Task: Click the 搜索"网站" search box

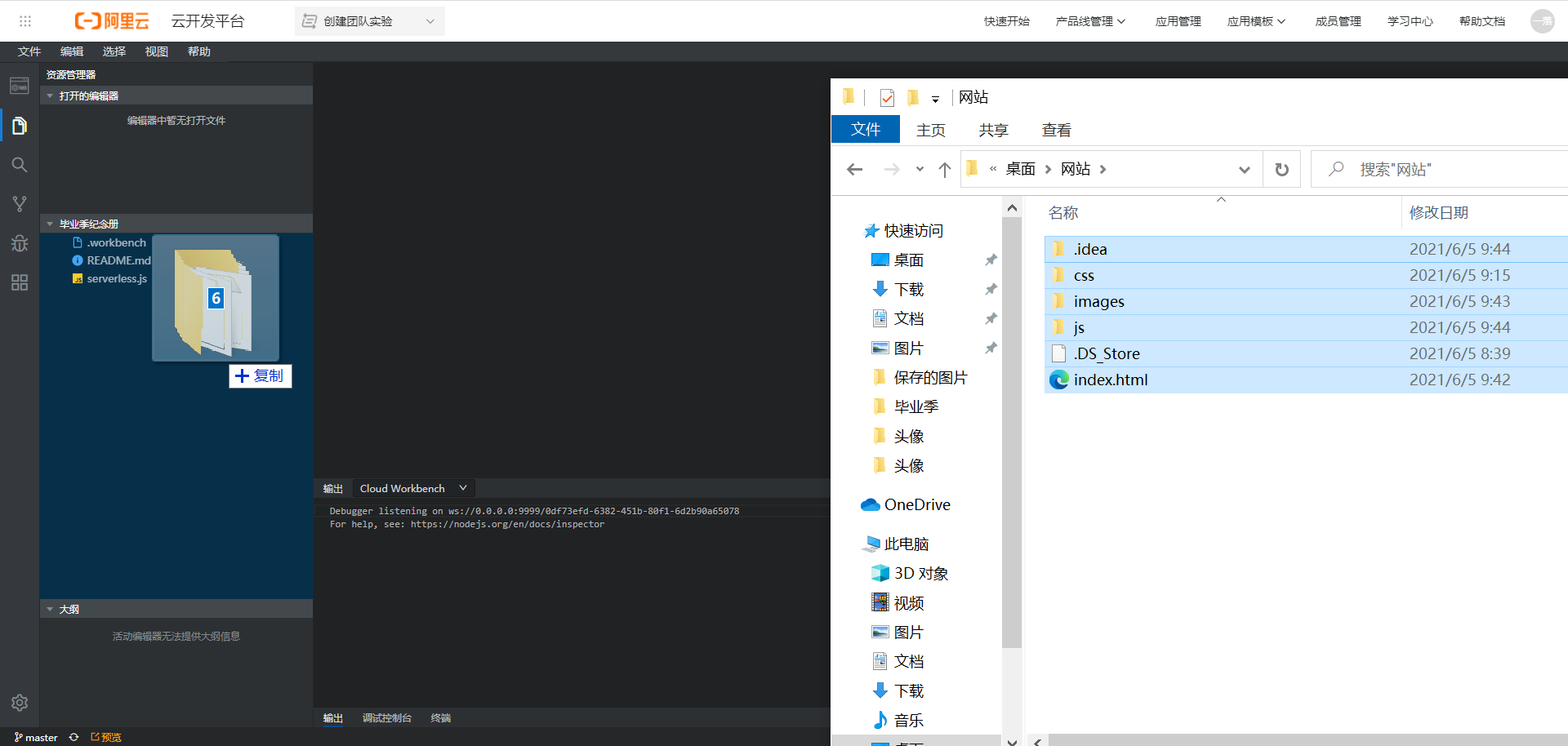Action: tap(1439, 169)
